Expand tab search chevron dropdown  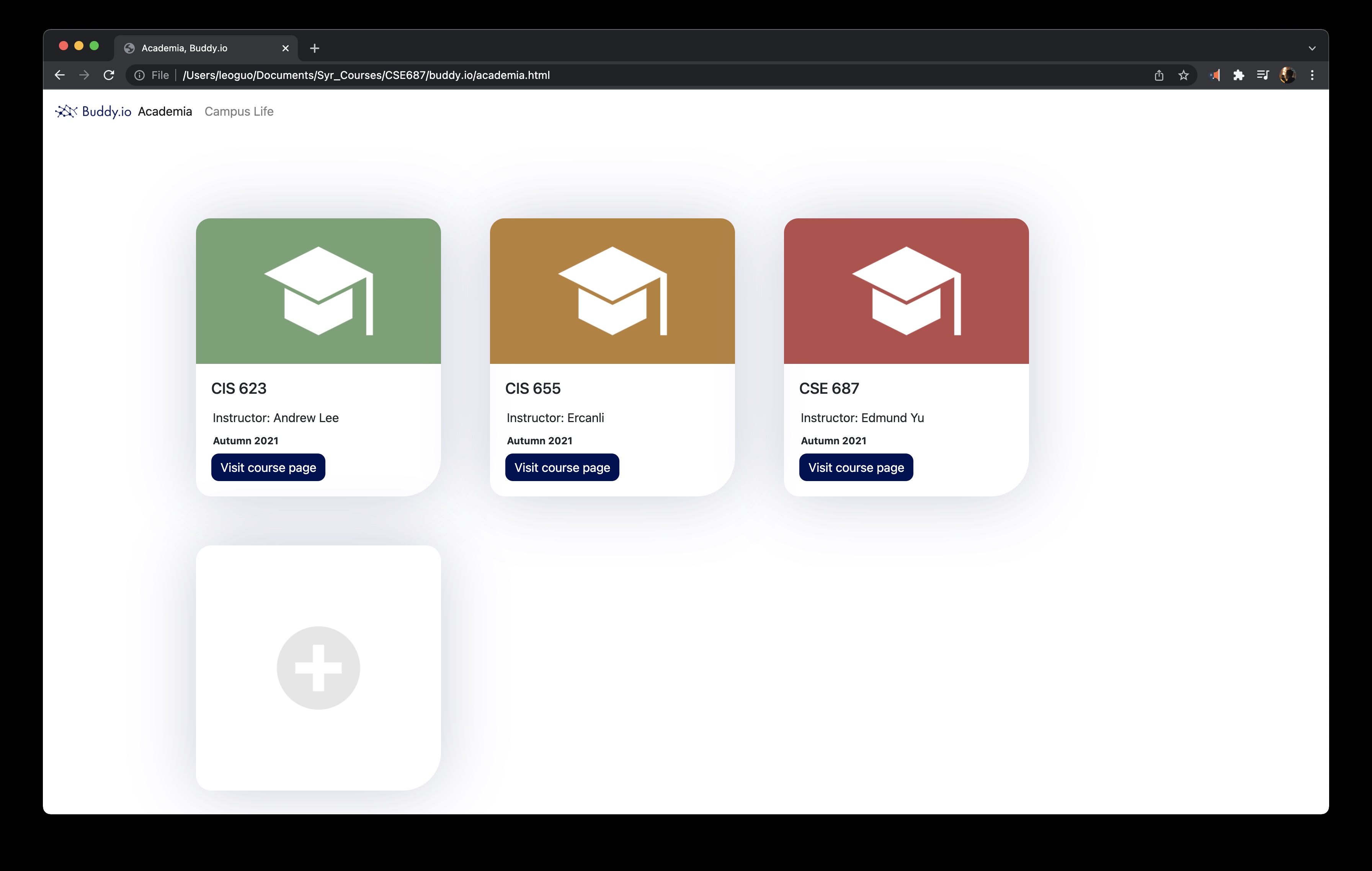[1312, 48]
